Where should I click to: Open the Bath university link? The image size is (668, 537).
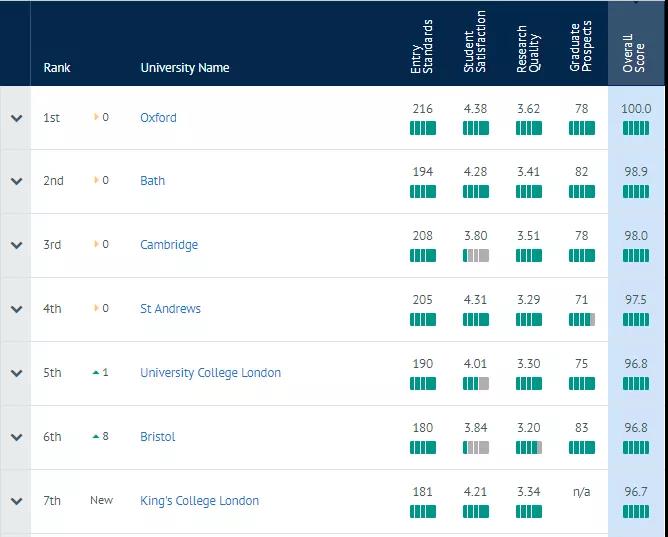(x=153, y=181)
